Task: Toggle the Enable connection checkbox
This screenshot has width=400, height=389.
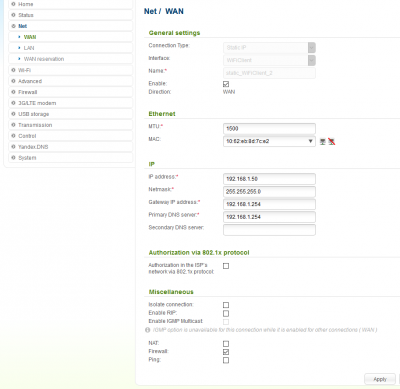Action: (226, 84)
